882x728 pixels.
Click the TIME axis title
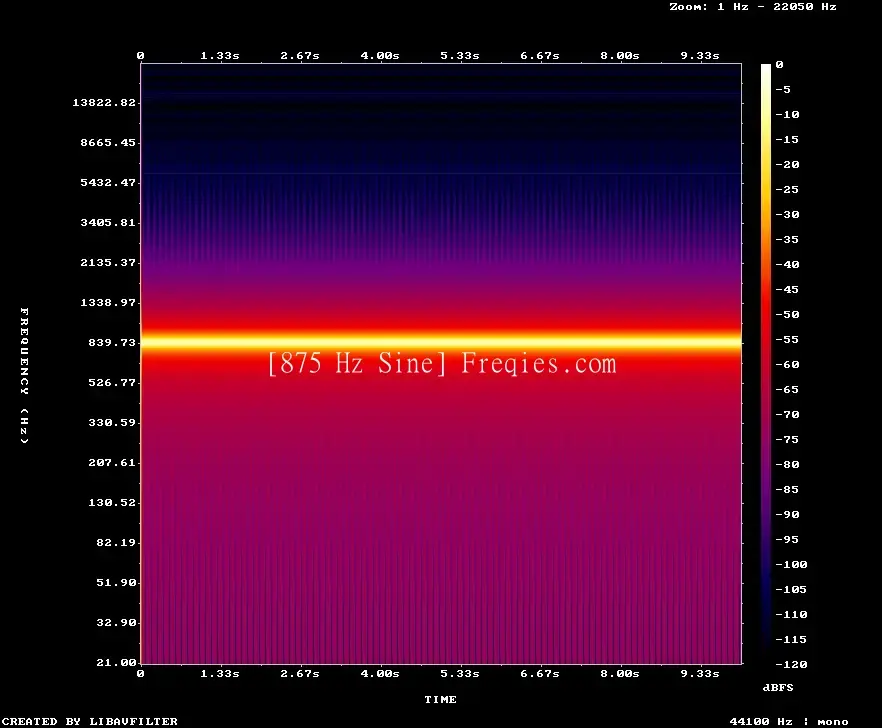click(x=440, y=699)
